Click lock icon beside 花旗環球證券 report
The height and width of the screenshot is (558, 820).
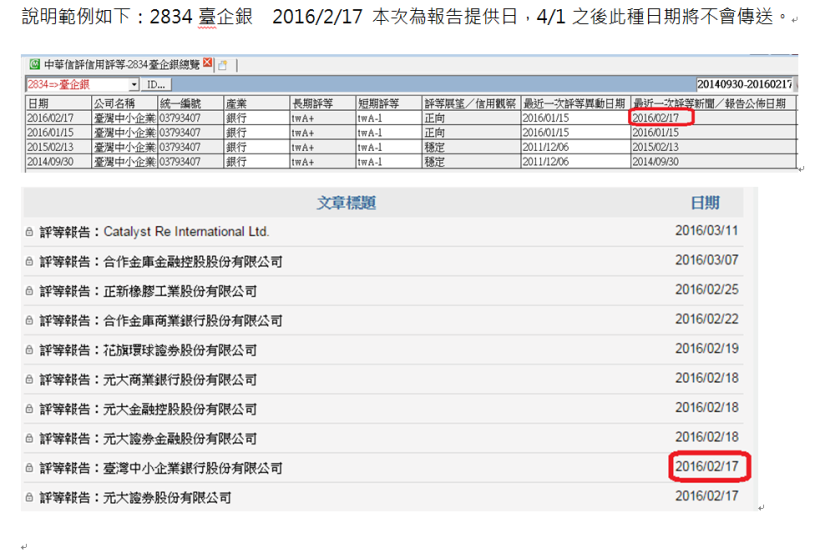(x=29, y=350)
